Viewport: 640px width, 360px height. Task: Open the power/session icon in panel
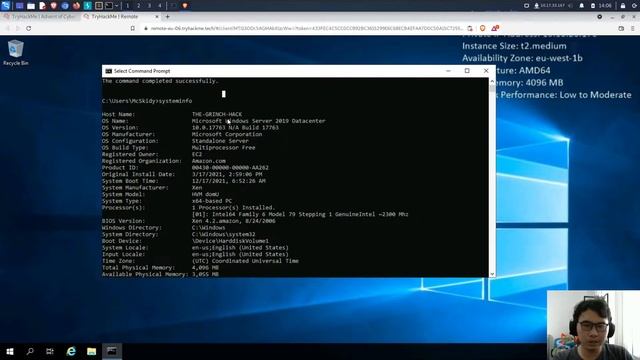click(x=635, y=6)
